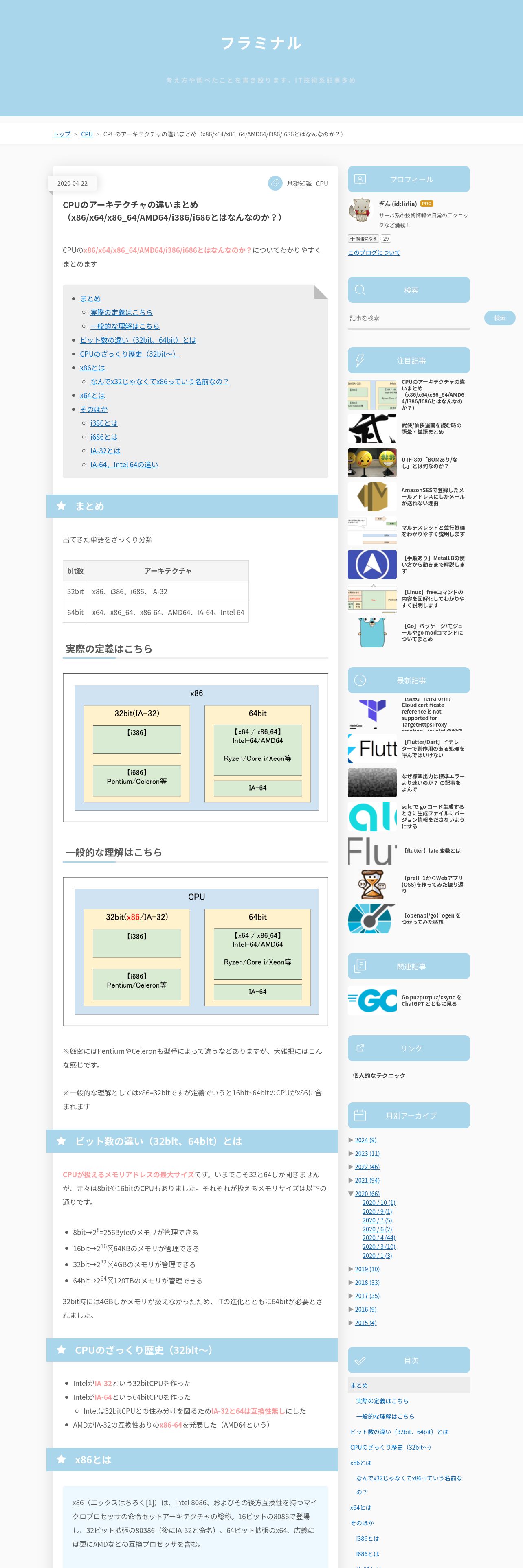Open the 2020 / 4 (44) archive link
Screen dimensions: 523x1568
click(x=379, y=1237)
